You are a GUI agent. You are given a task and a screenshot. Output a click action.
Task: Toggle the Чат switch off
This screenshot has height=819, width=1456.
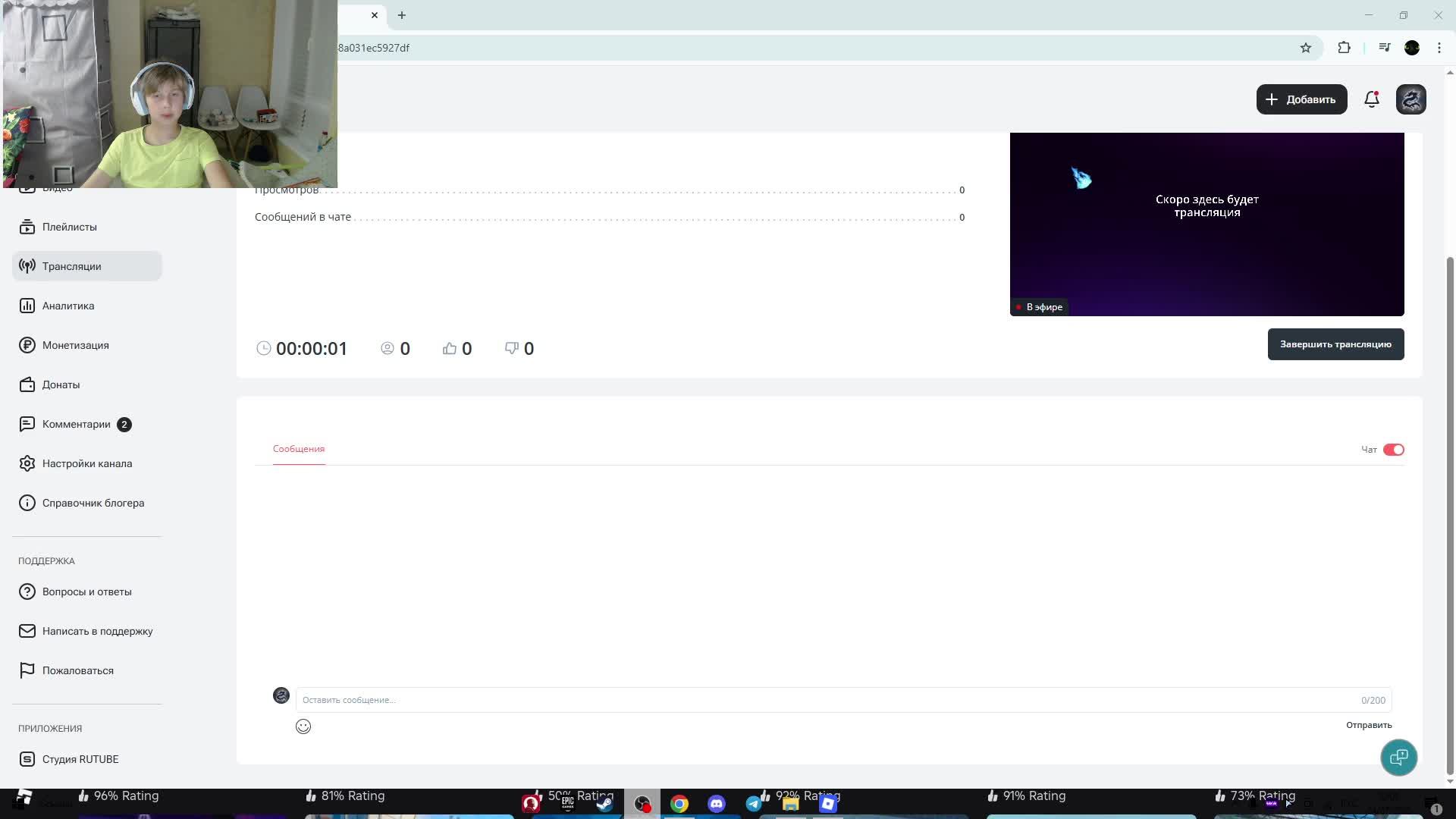click(1393, 450)
